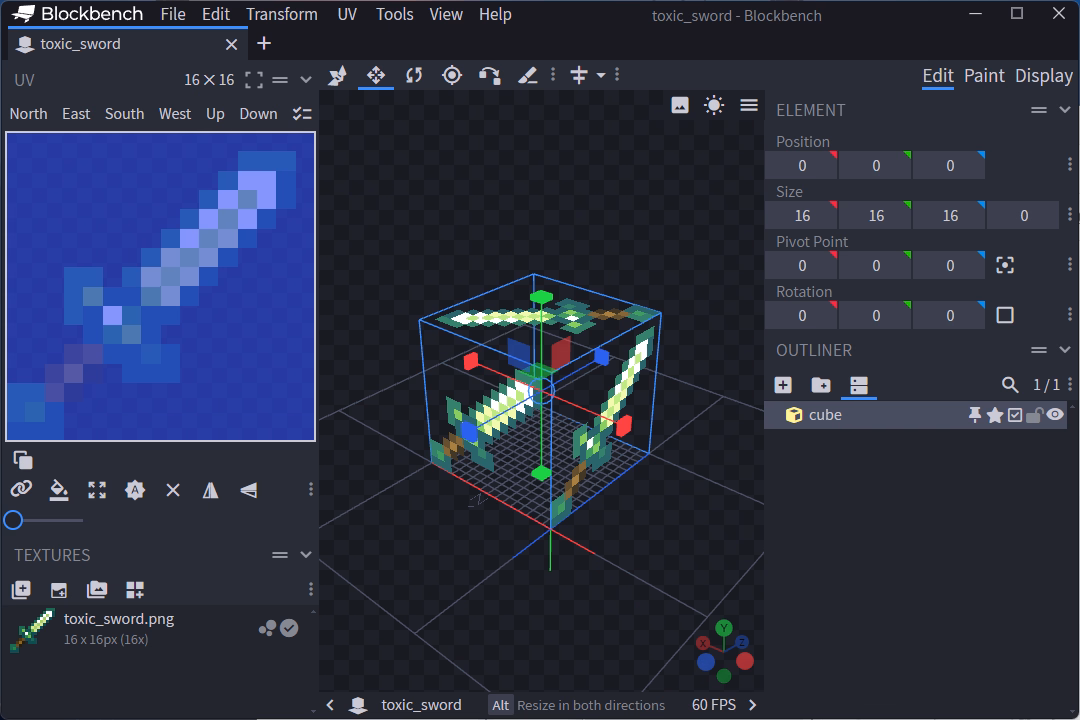Hide the cube element with eye icon

click(1055, 415)
